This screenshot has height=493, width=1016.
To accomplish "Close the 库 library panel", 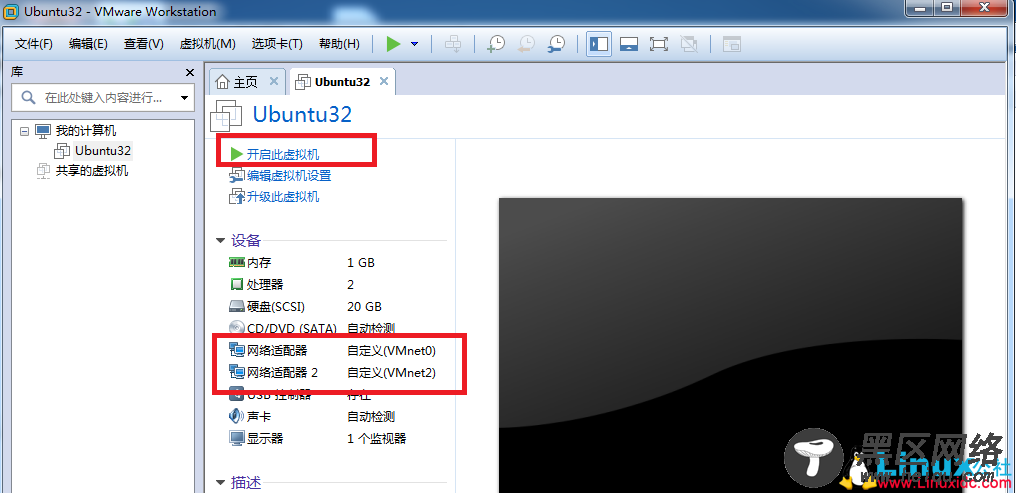I will (x=189, y=73).
